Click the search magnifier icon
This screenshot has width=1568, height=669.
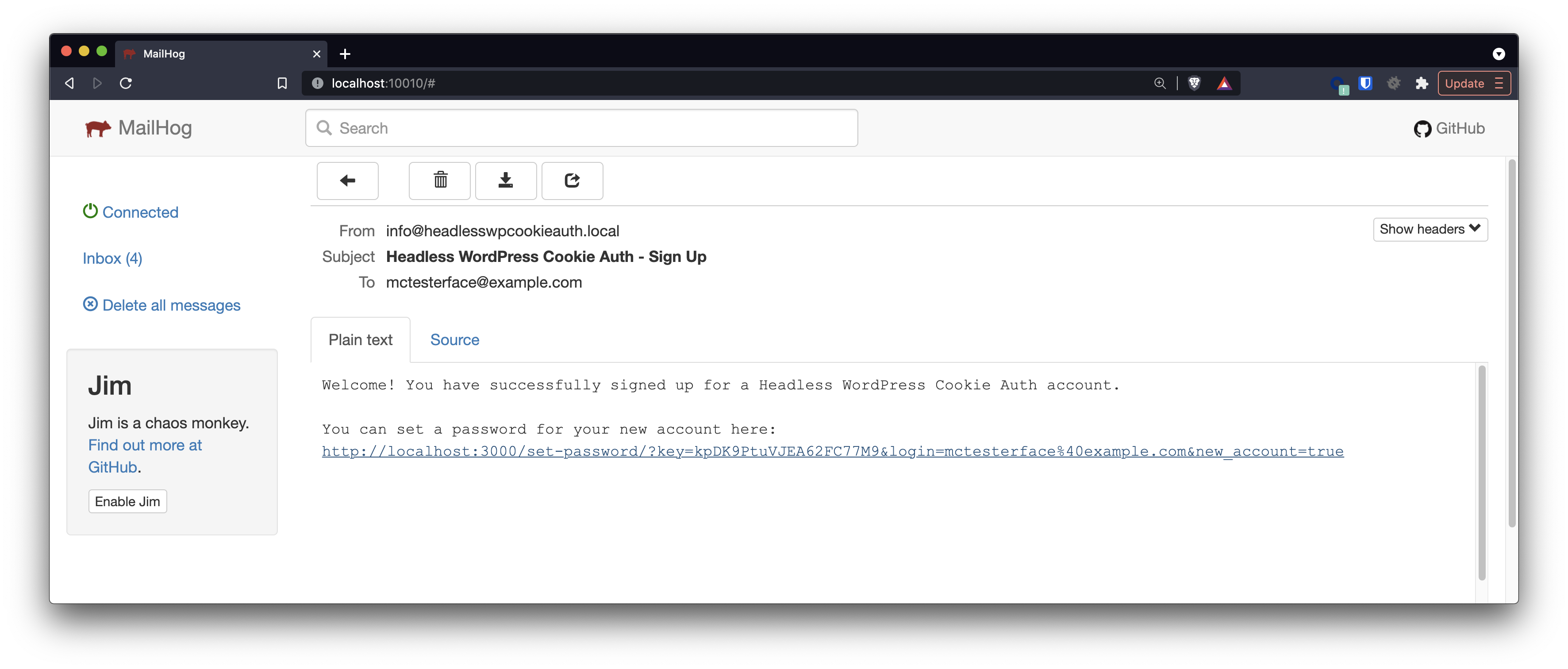click(324, 128)
